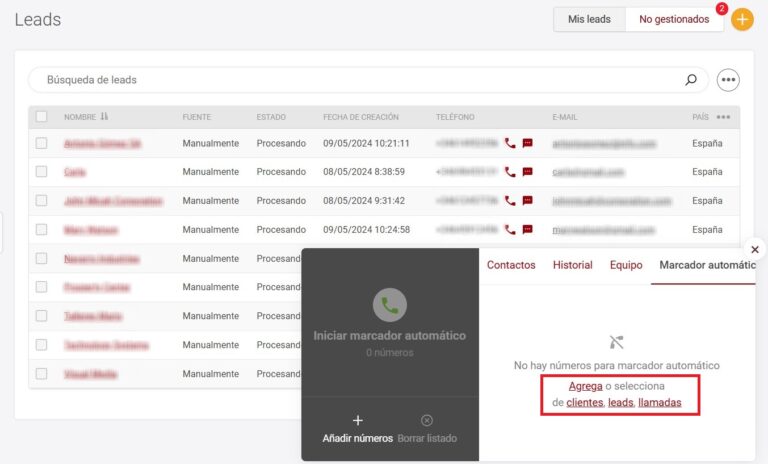Click the orange add lead plus button
Image resolution: width=768 pixels, height=464 pixels.
(x=742, y=20)
